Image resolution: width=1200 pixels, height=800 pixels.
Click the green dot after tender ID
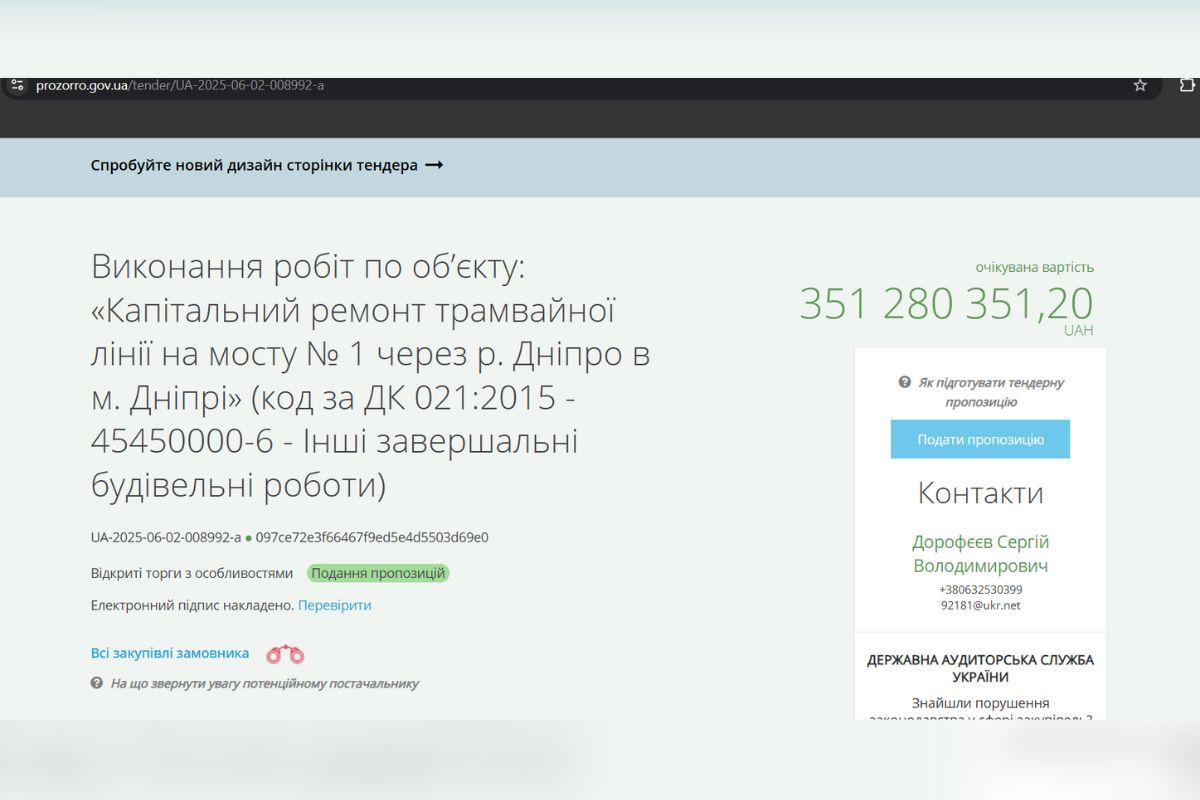click(248, 538)
